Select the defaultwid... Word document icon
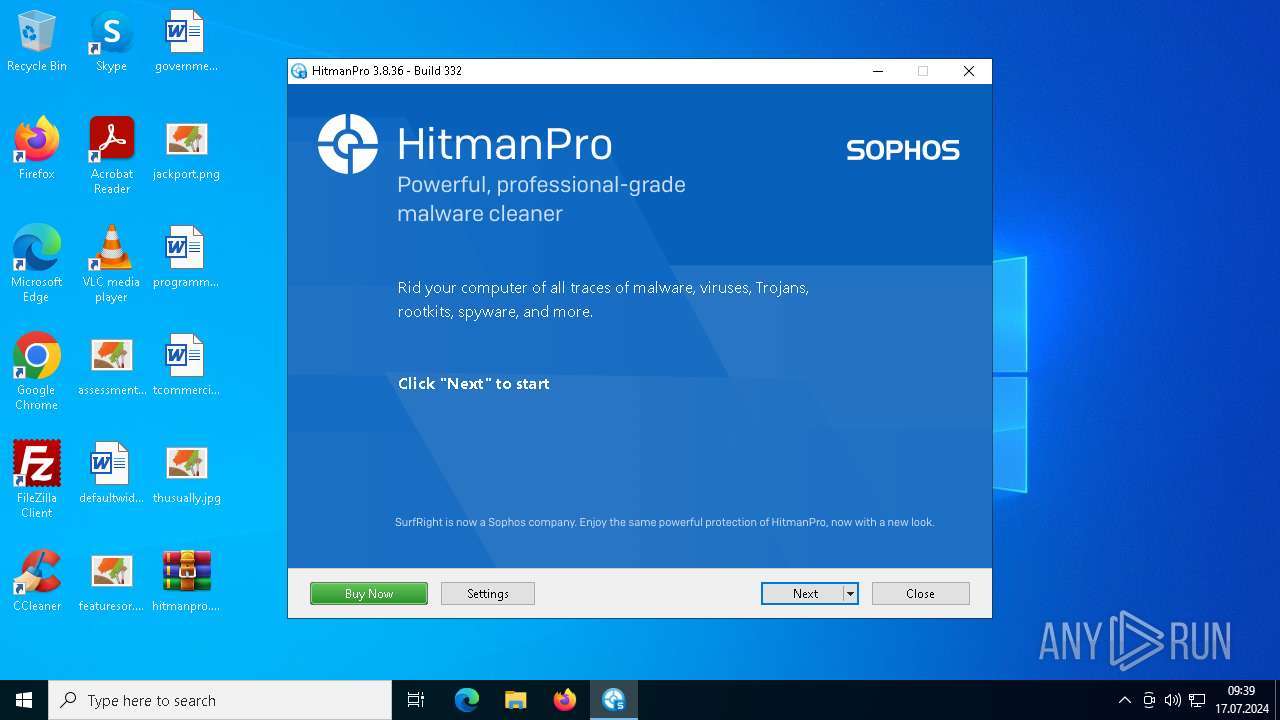1280x720 pixels. 112,474
